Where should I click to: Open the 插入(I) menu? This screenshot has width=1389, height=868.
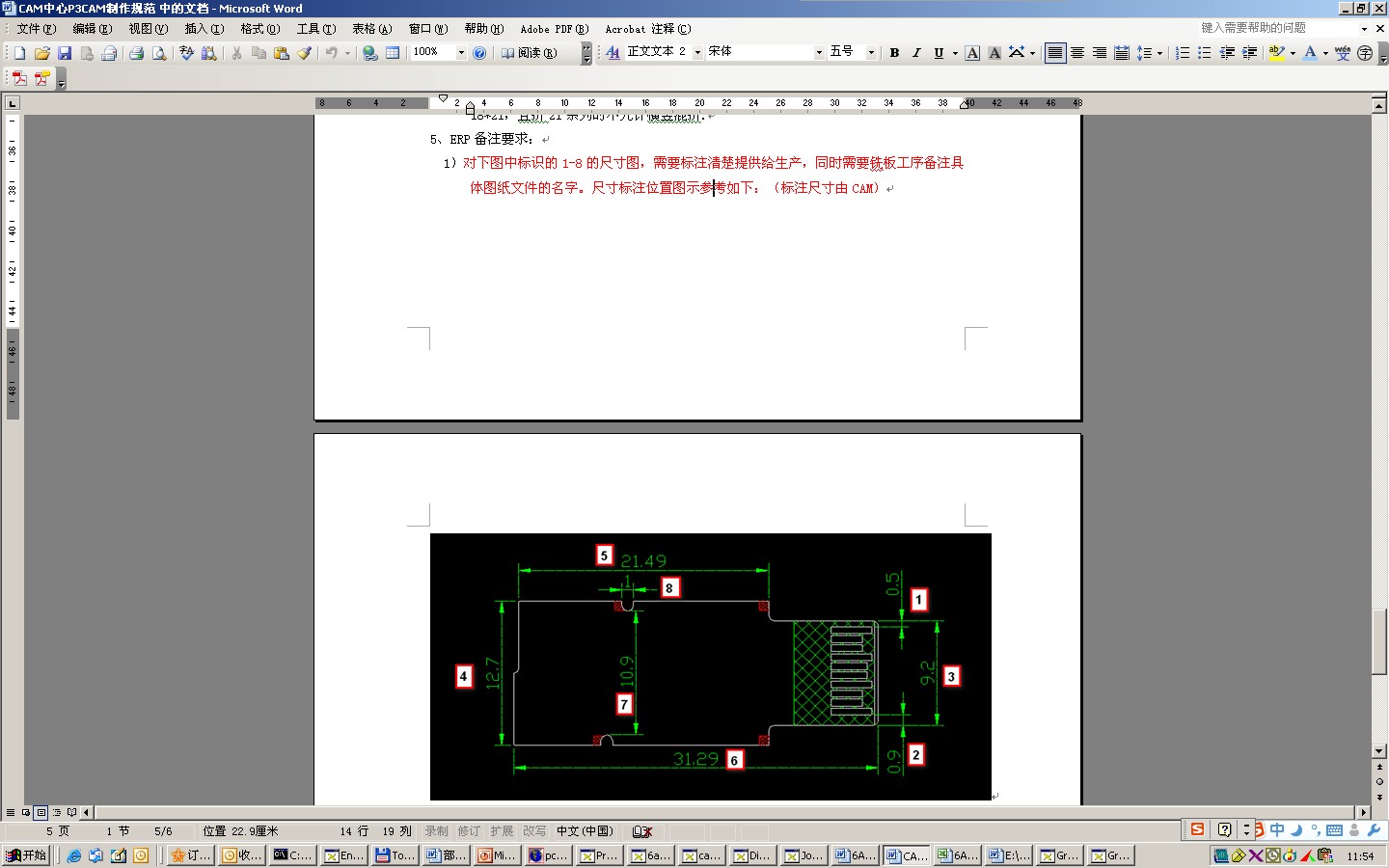pyautogui.click(x=204, y=29)
